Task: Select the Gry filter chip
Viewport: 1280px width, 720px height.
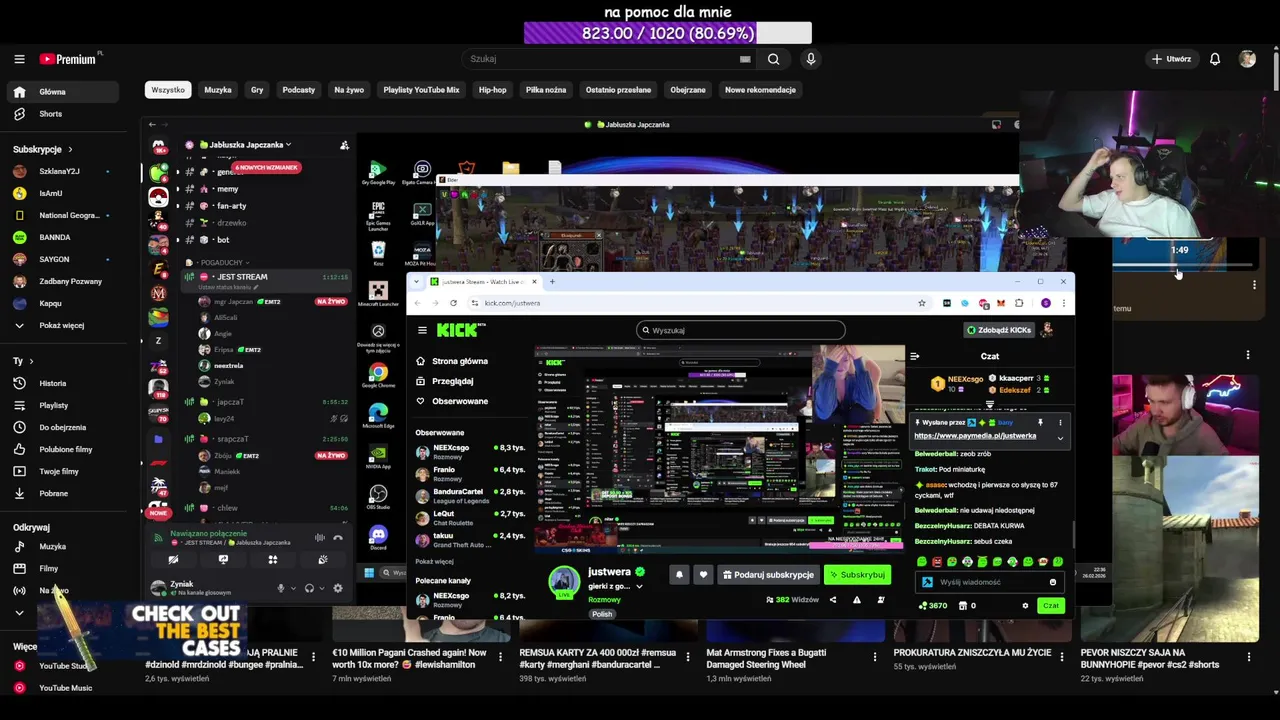Action: click(x=257, y=90)
